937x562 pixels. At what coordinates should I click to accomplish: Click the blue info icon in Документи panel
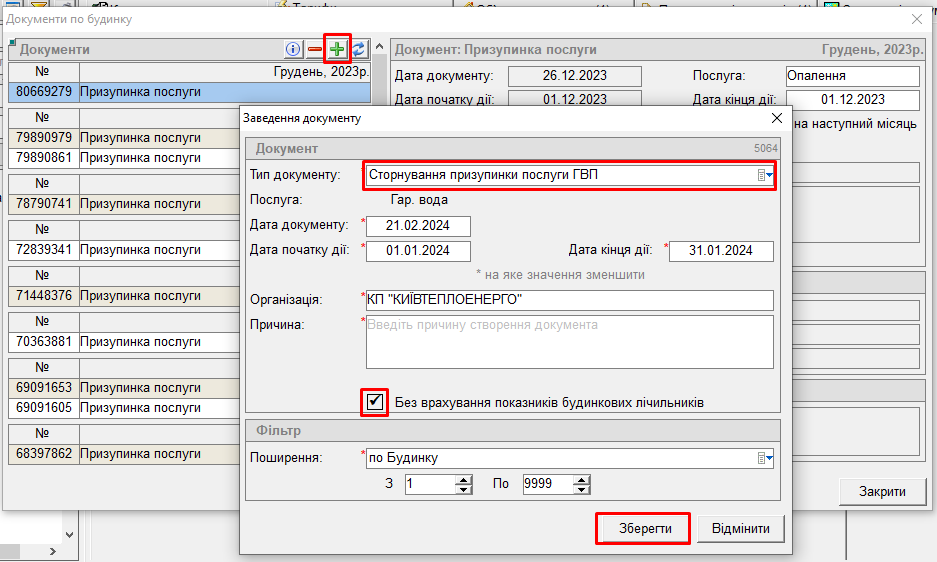coord(293,48)
